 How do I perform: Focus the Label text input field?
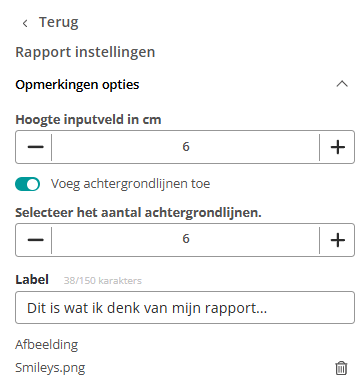[x=185, y=307]
